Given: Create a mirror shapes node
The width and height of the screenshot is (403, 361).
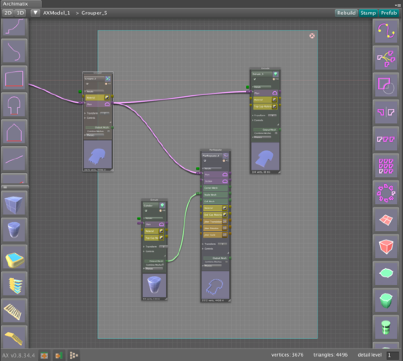Looking at the screenshot, I should tap(386, 112).
